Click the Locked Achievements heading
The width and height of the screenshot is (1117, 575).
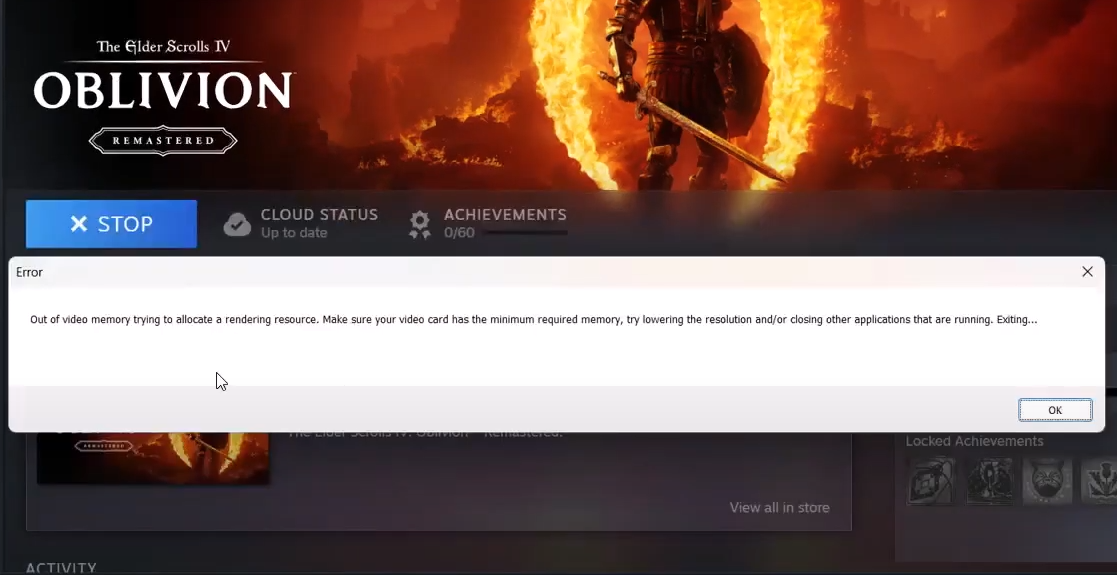[x=975, y=441]
